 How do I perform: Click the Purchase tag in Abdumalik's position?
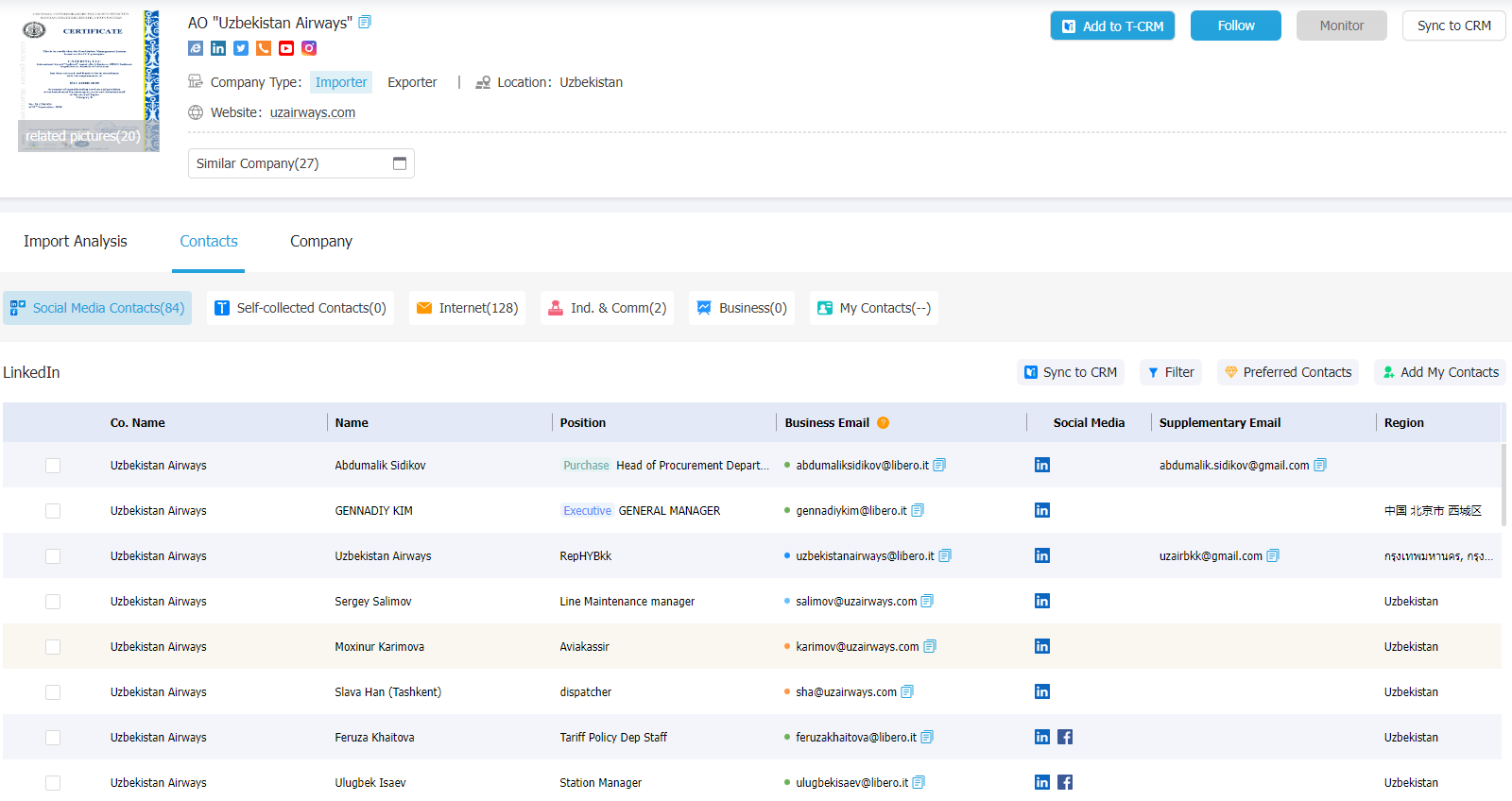pos(586,466)
